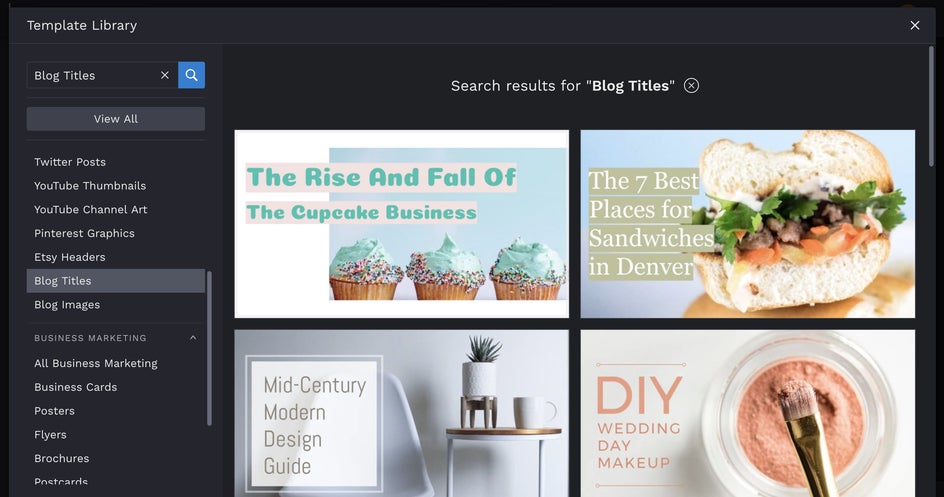Open Etsy Headers templates
The height and width of the screenshot is (497, 944).
click(70, 257)
